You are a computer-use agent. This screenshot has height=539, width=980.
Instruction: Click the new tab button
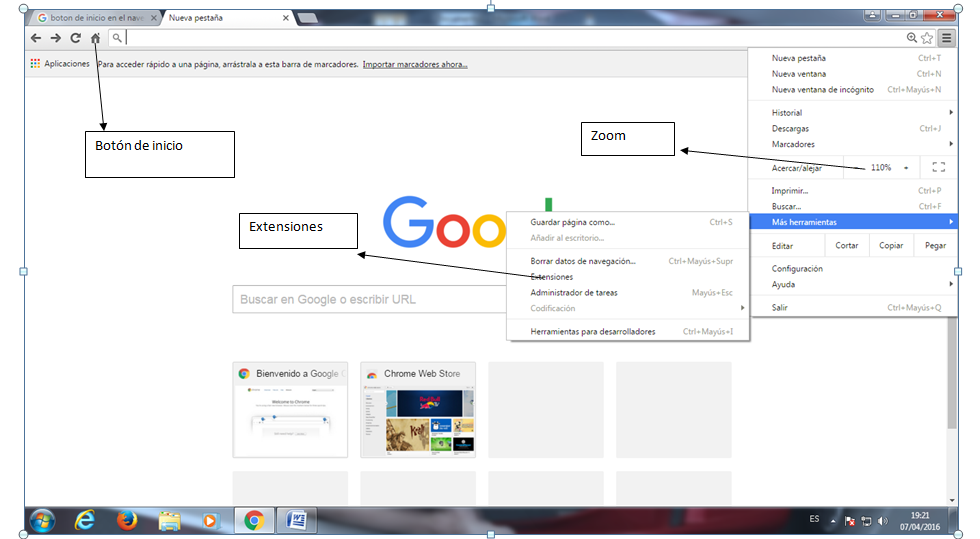pyautogui.click(x=307, y=18)
